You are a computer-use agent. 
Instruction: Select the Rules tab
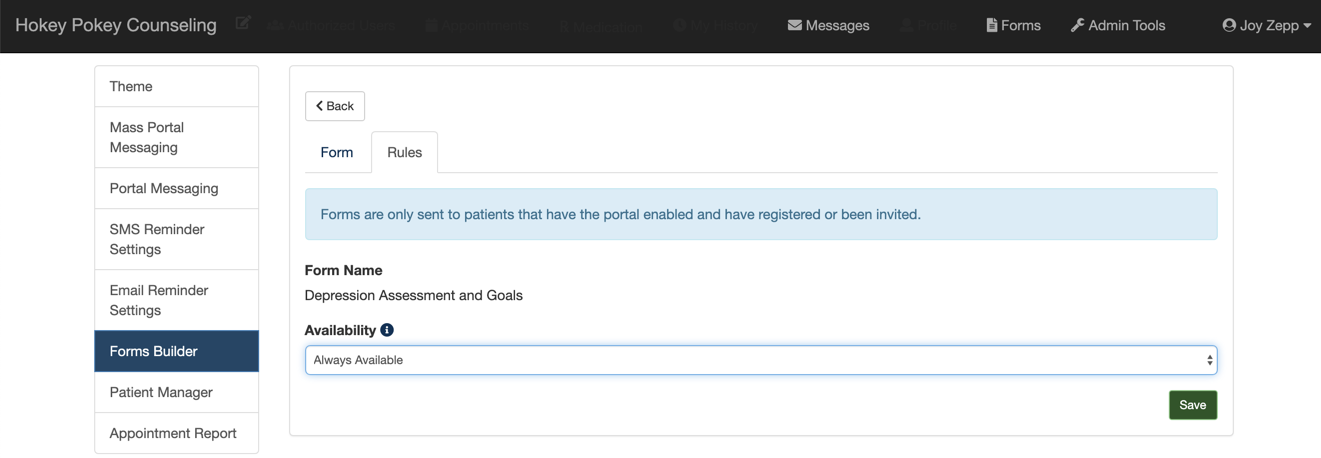tap(404, 152)
